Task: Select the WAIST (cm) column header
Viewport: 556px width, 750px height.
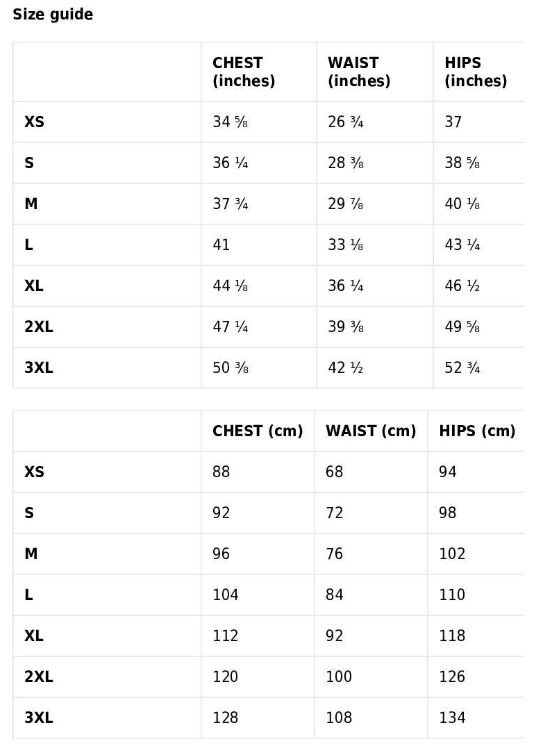Action: click(371, 431)
